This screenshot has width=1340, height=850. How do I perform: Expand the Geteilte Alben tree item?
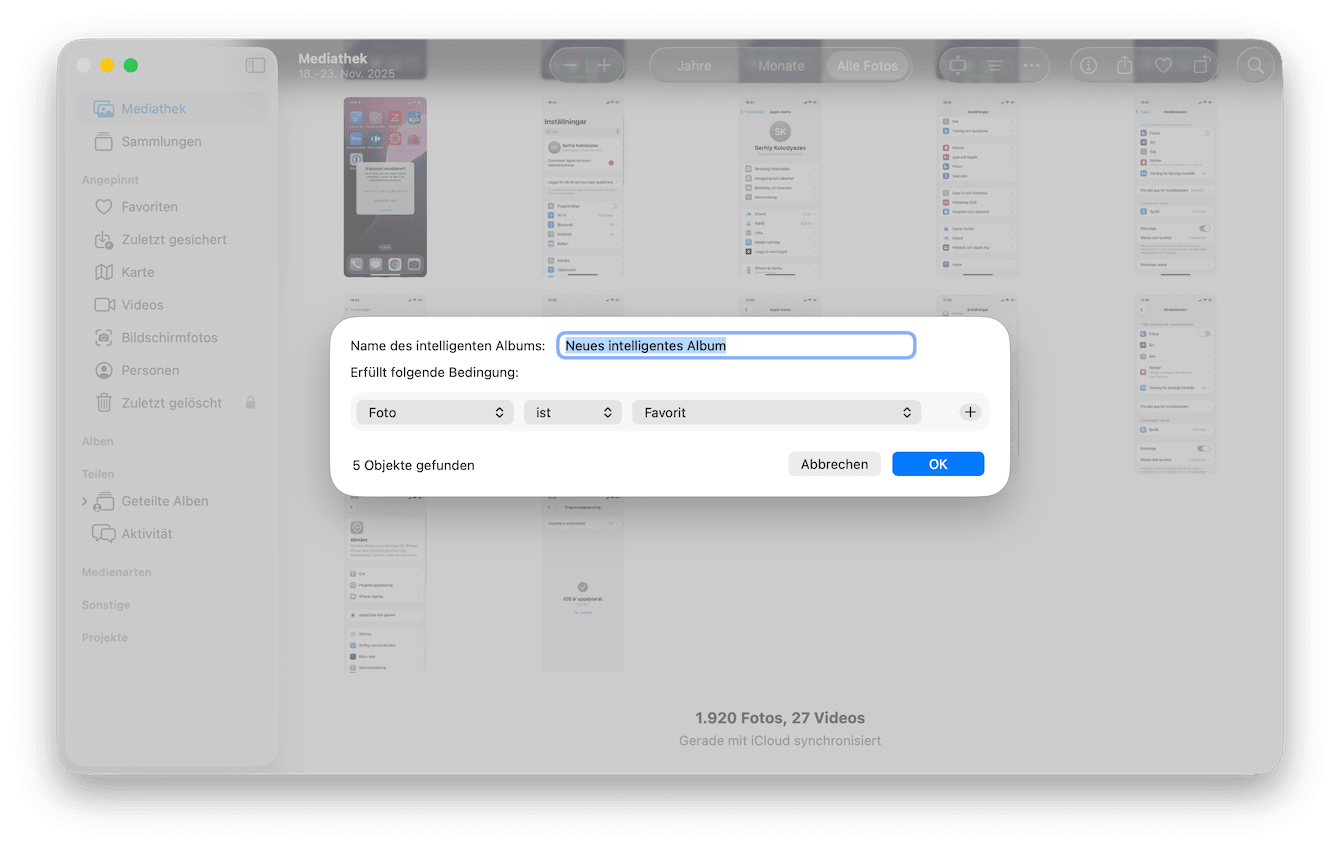85,501
